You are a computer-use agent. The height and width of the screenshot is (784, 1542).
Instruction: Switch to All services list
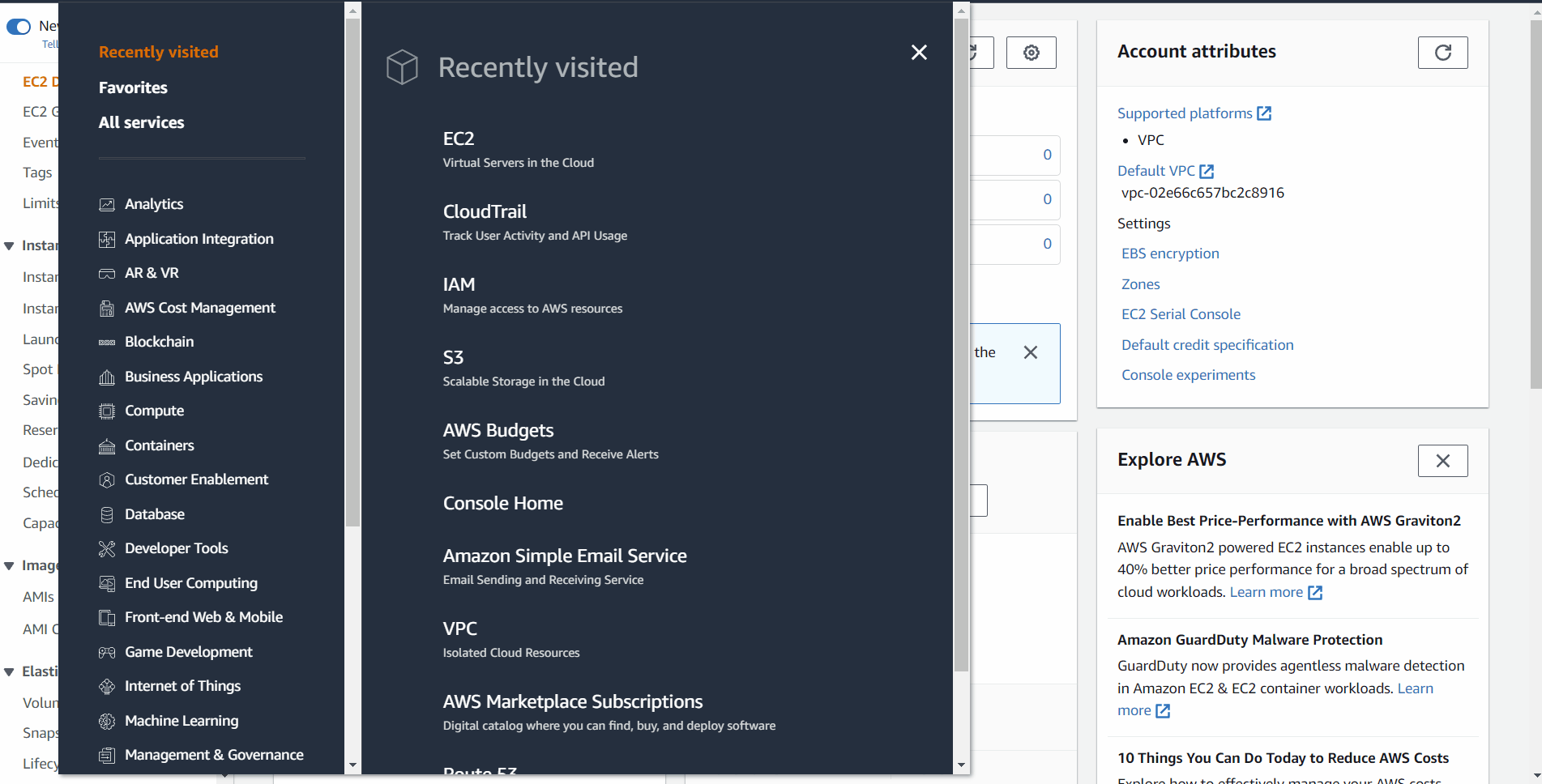pyautogui.click(x=141, y=122)
